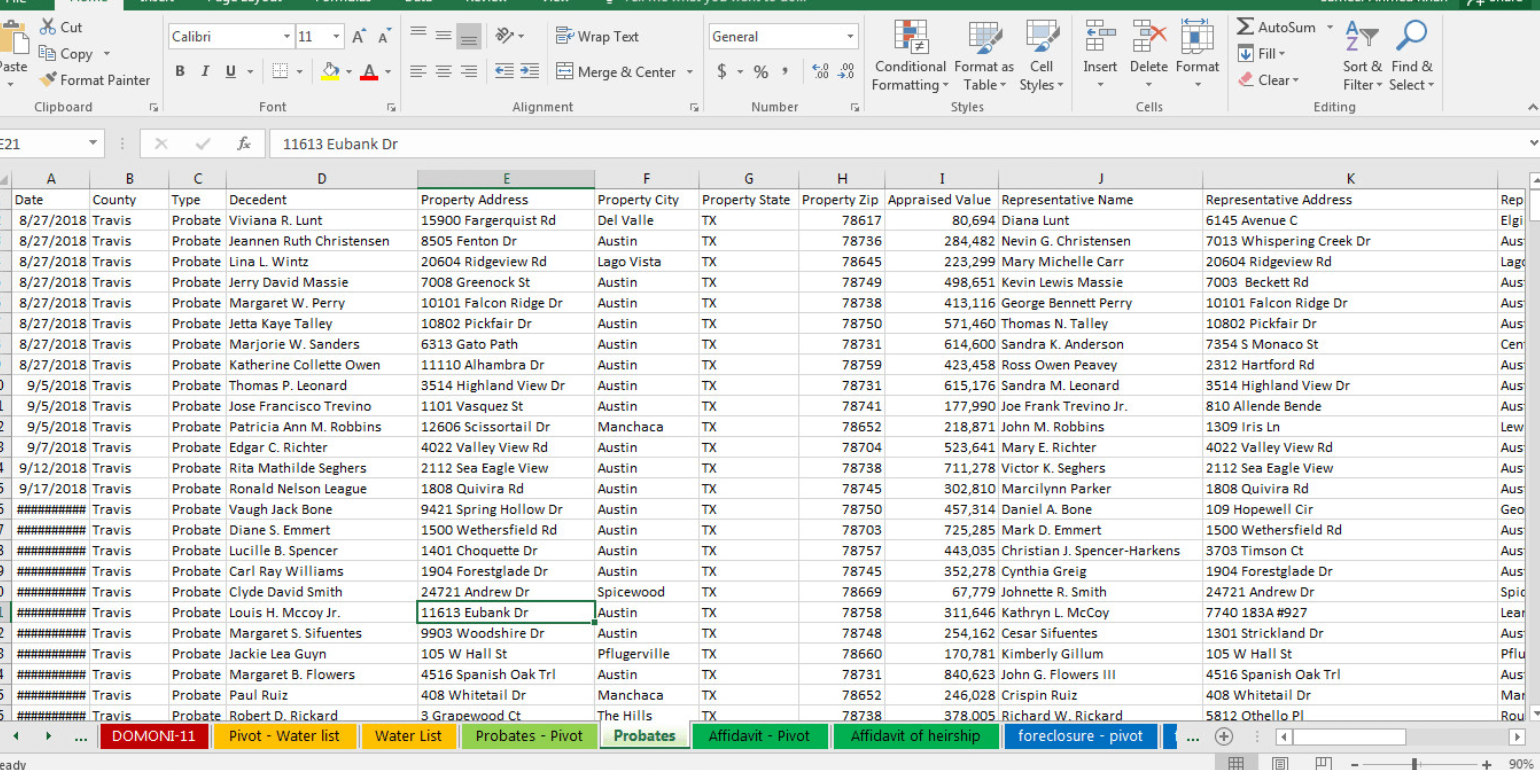Click the yellow Fill Color swatch
The image size is (1540, 770).
click(x=330, y=72)
